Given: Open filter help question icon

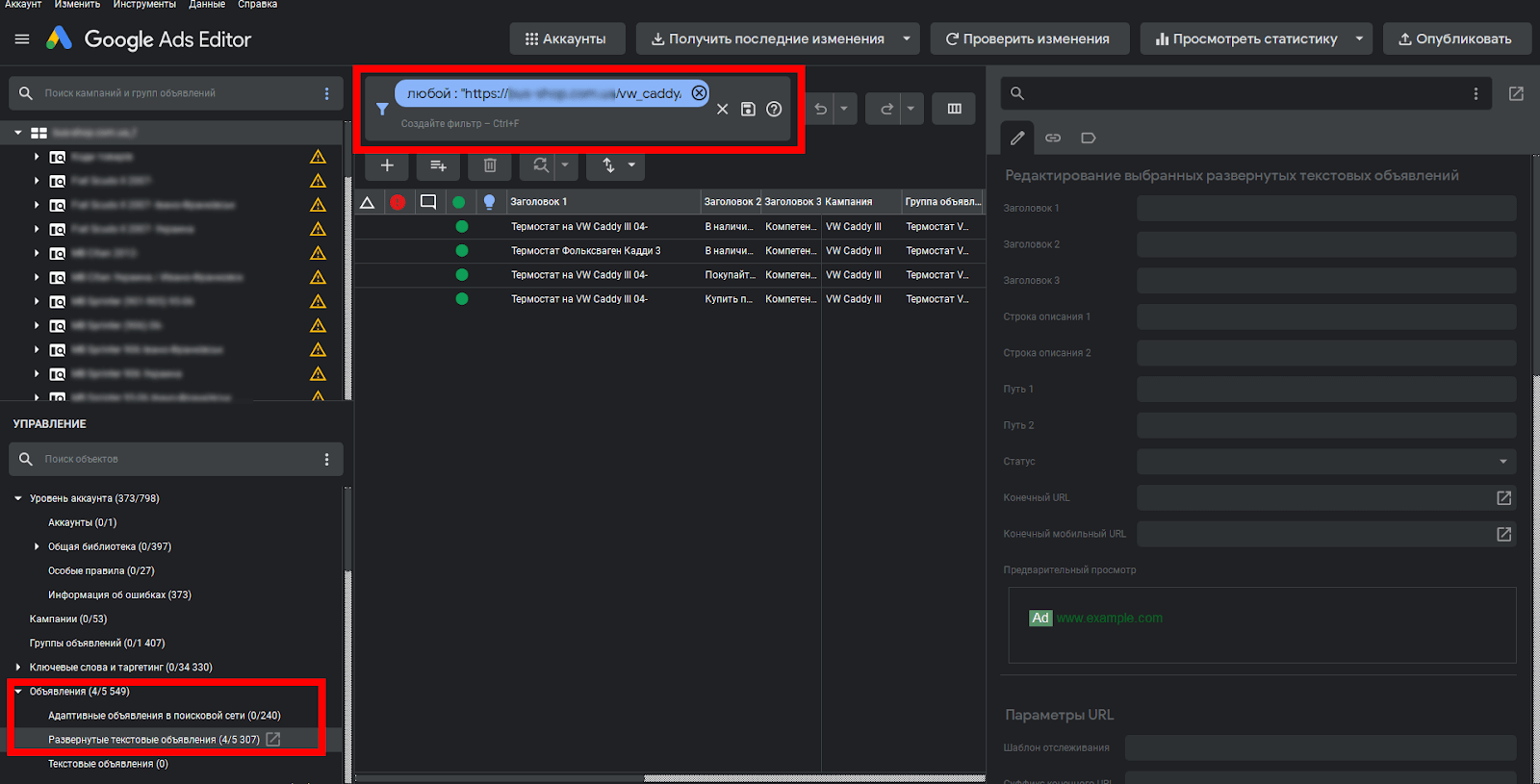Looking at the screenshot, I should coord(774,110).
